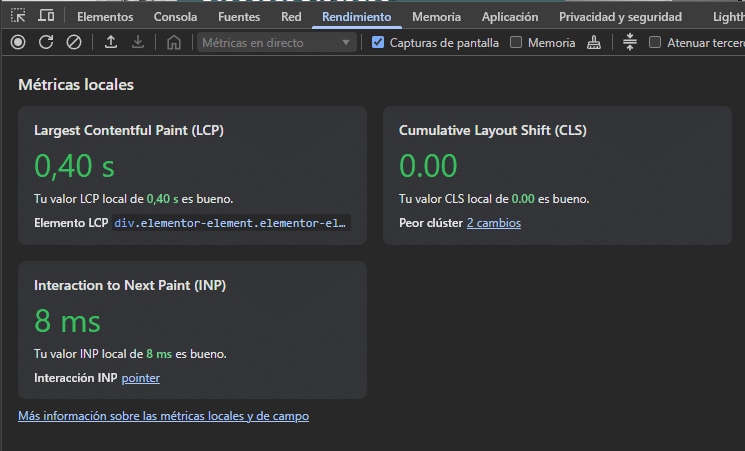This screenshot has height=451, width=745.
Task: Toggle the device toolbar icon
Action: 46,16
